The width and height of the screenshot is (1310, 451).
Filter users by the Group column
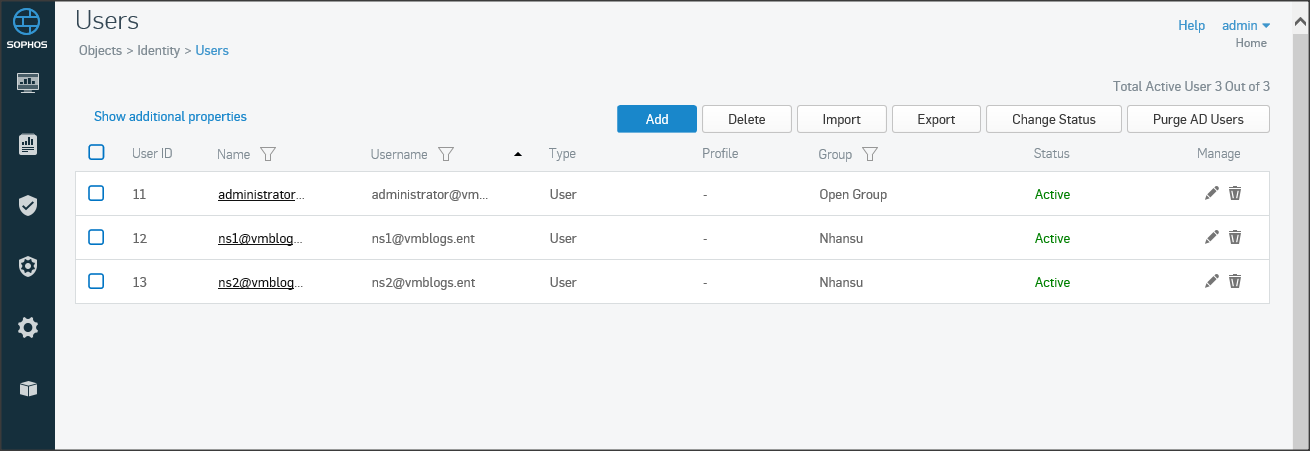tap(870, 154)
